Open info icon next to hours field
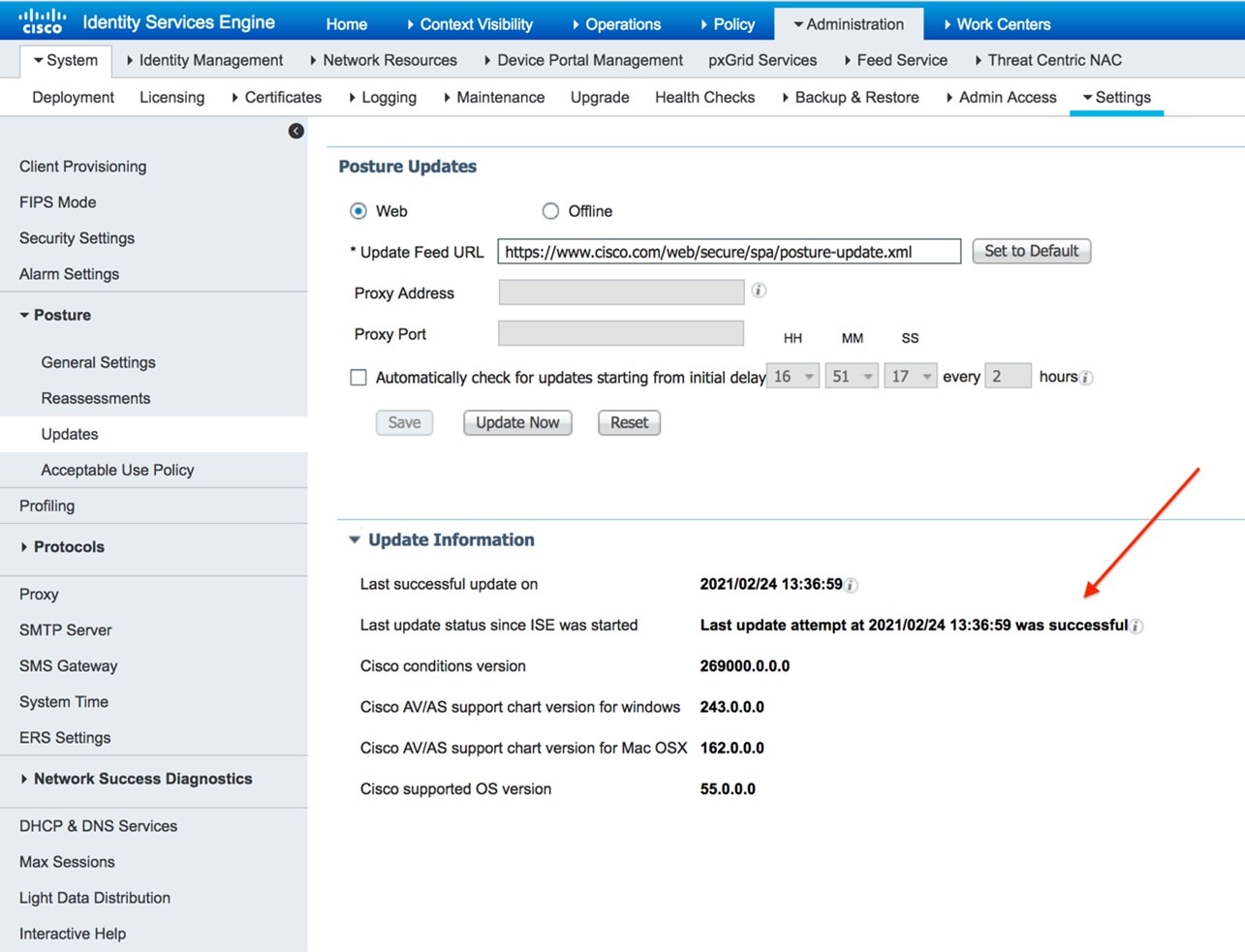 (1086, 378)
